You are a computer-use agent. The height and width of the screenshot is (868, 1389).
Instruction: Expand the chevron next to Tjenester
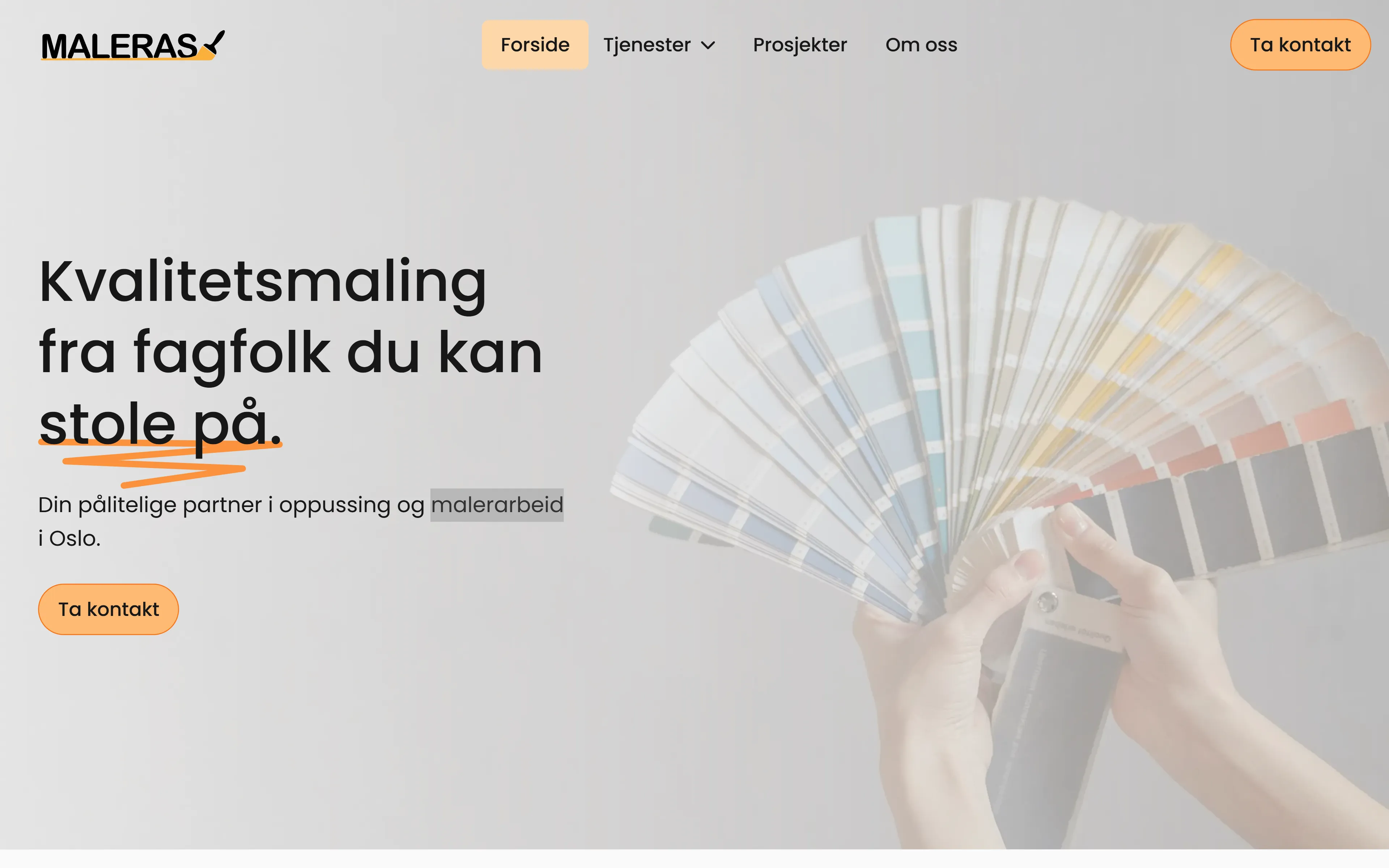tap(708, 45)
